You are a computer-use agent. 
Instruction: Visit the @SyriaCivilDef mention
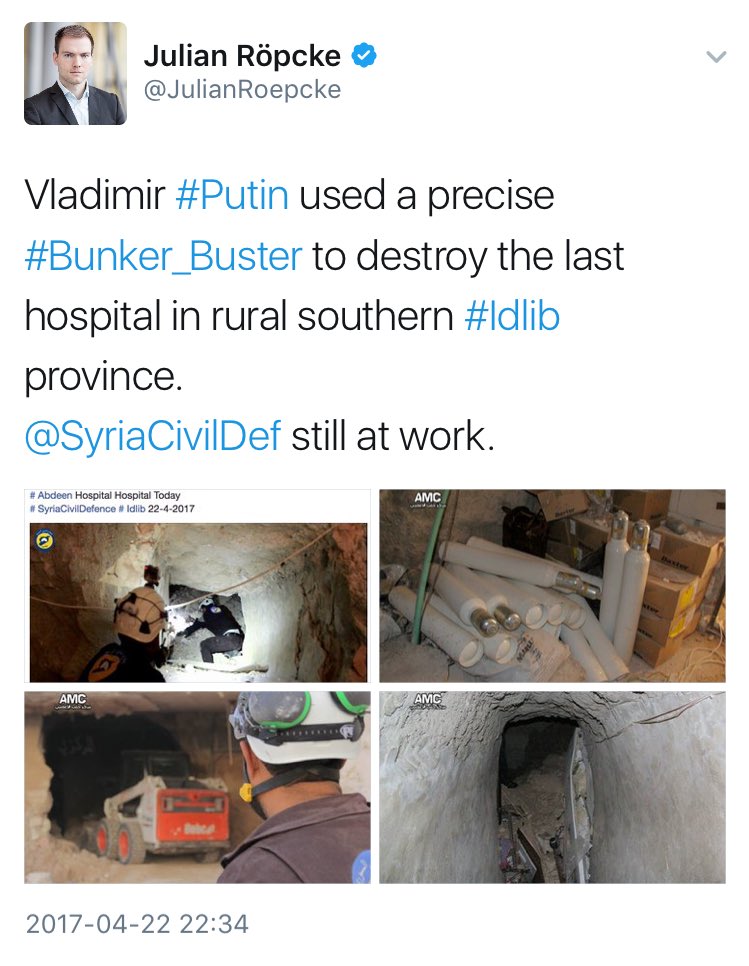point(153,436)
